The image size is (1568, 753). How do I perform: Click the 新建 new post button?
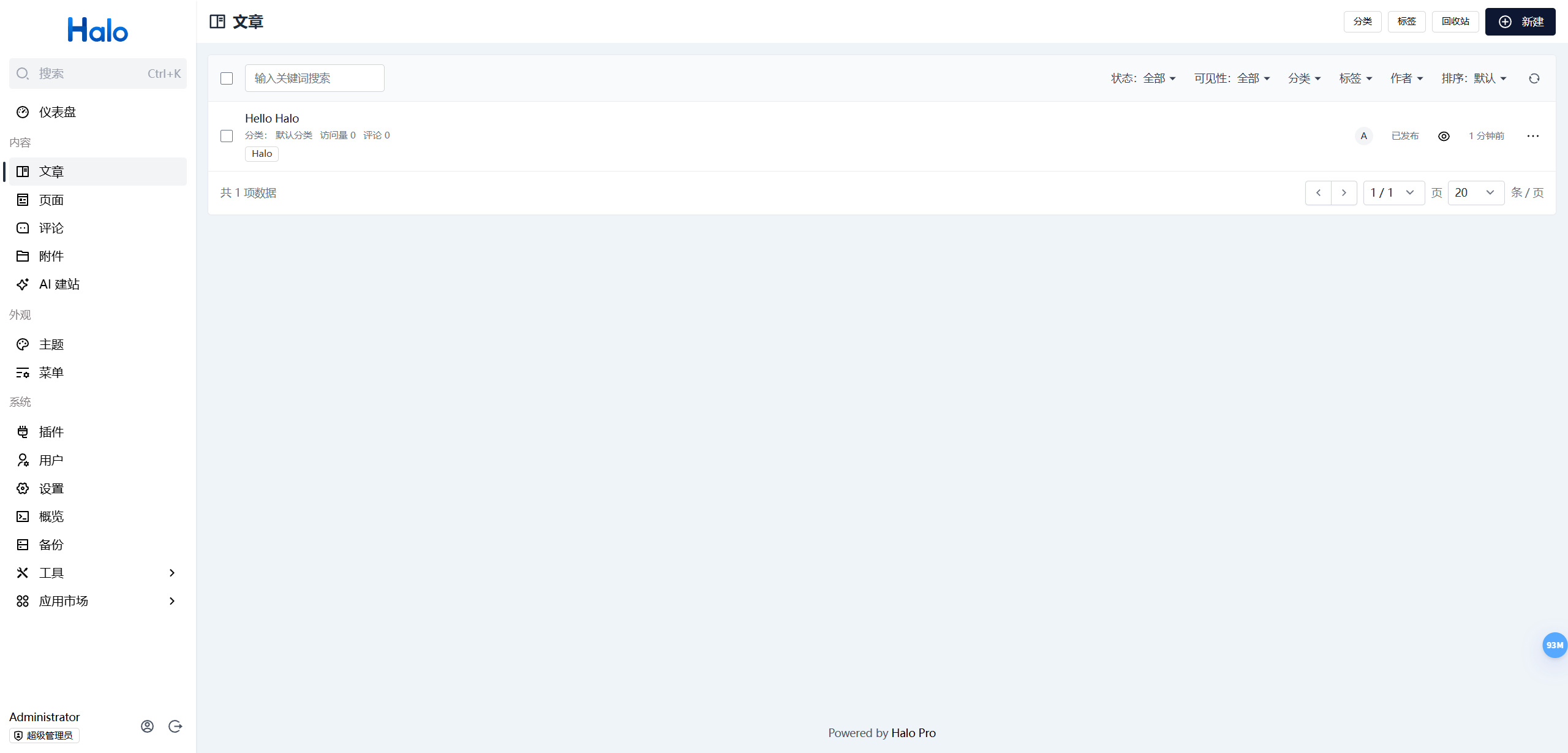tap(1520, 22)
